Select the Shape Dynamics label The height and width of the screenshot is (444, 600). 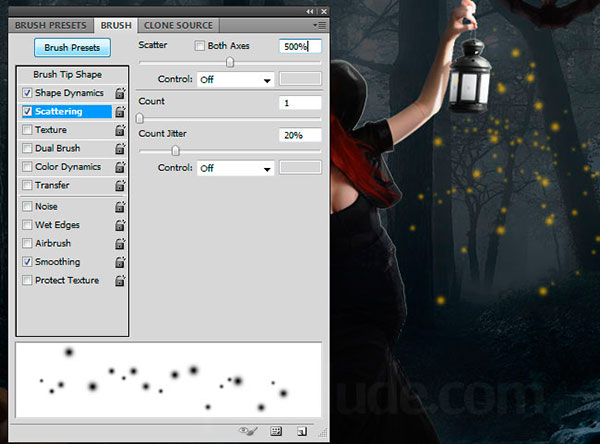click(69, 93)
